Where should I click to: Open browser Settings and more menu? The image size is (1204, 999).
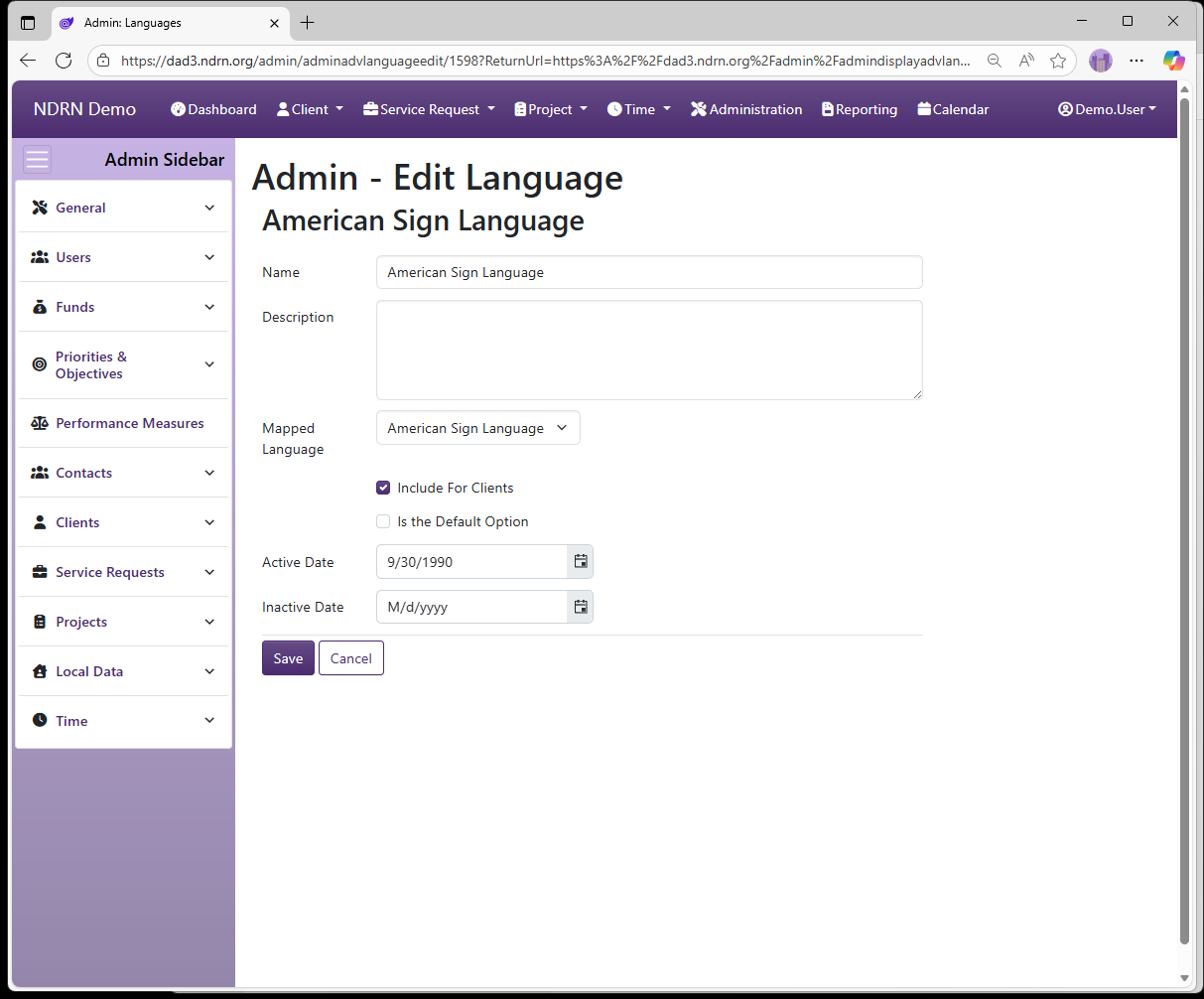click(1137, 61)
